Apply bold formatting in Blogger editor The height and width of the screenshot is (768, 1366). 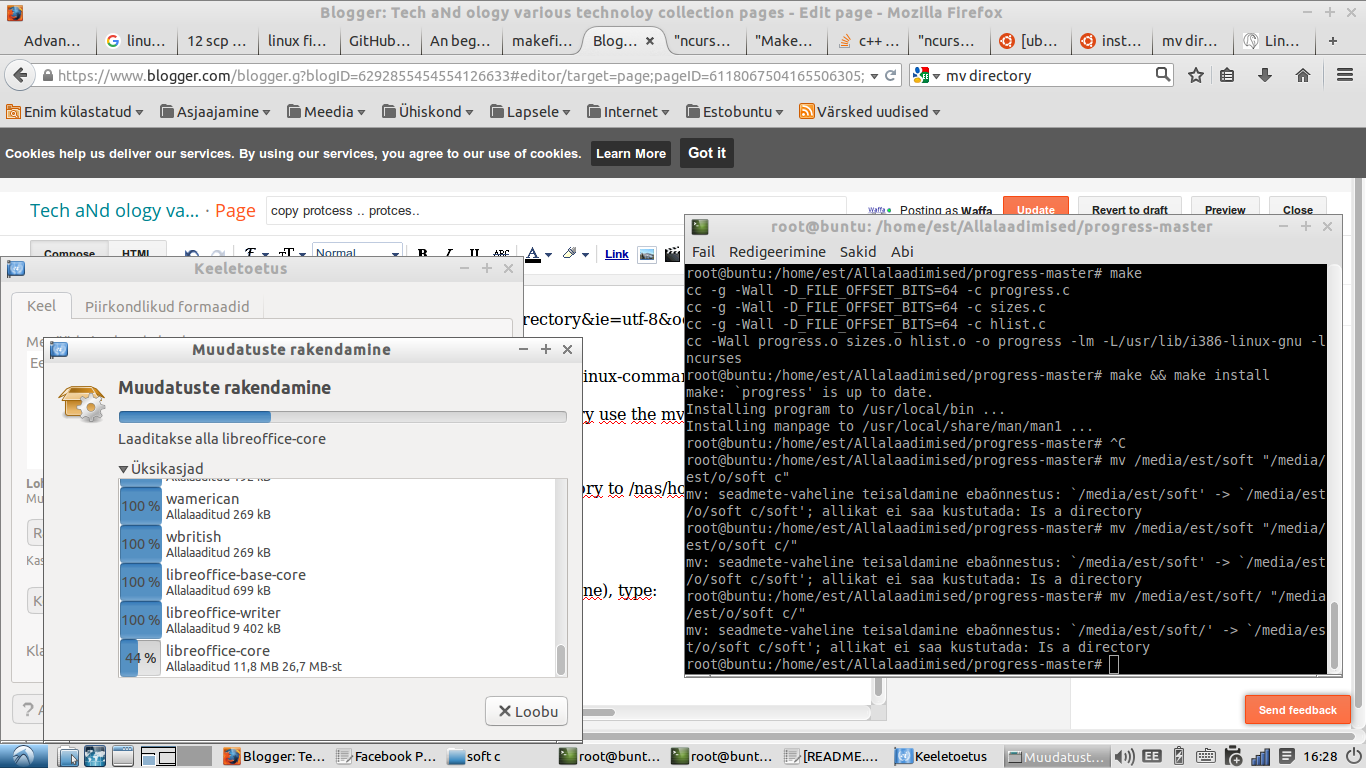tap(423, 254)
